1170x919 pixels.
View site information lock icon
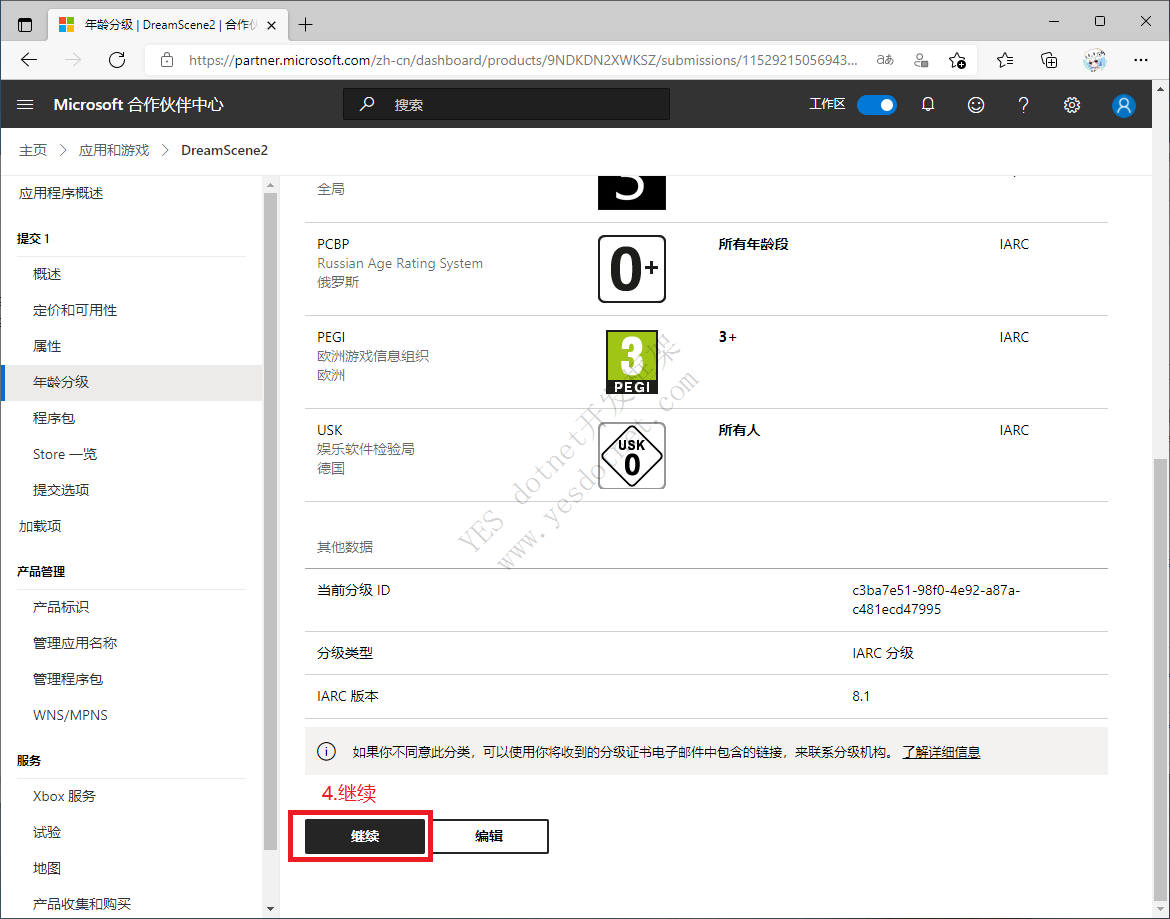pos(167,60)
